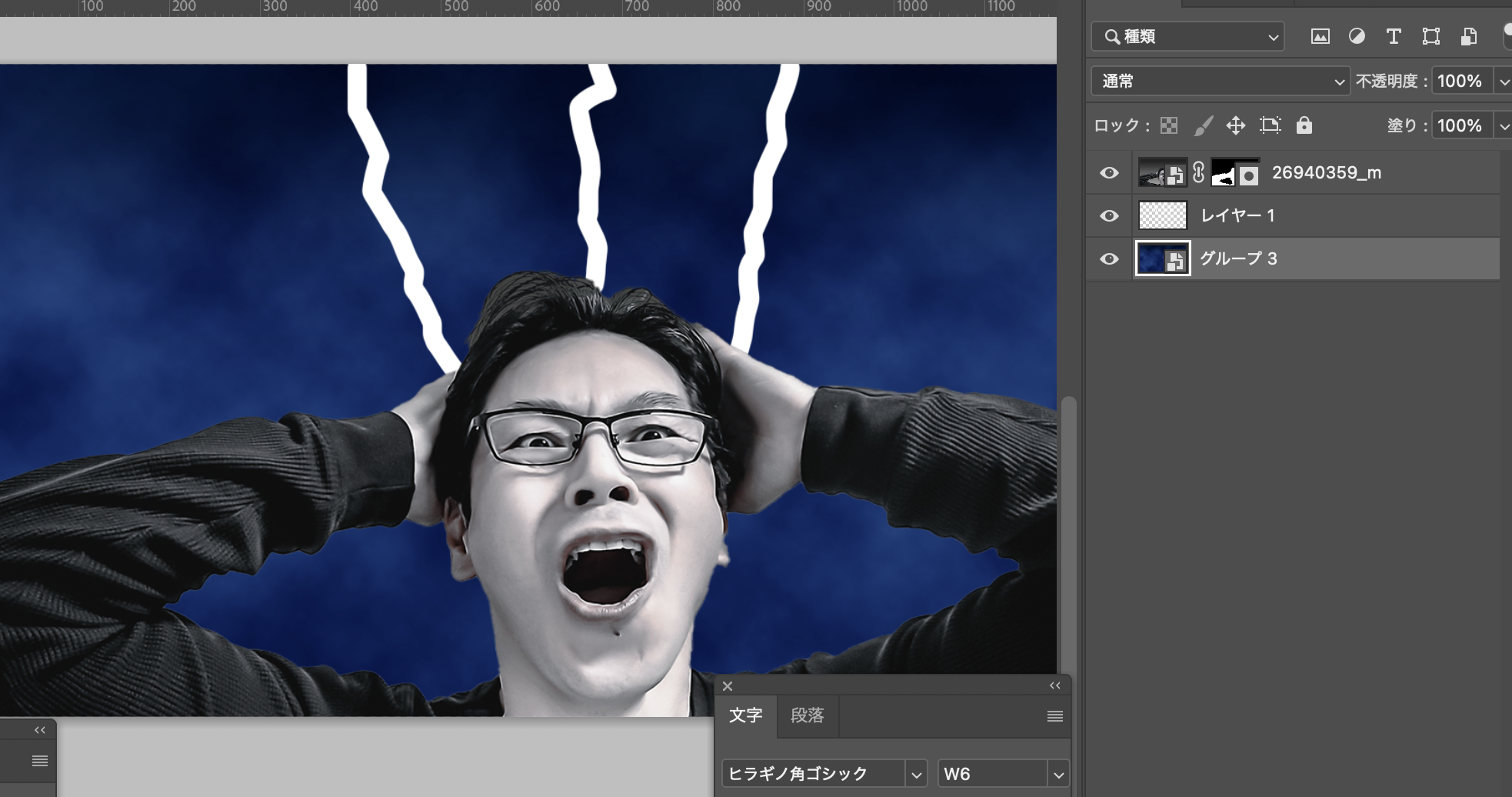The width and height of the screenshot is (1512, 797).
Task: Select the 文字 tab
Action: pos(745,715)
